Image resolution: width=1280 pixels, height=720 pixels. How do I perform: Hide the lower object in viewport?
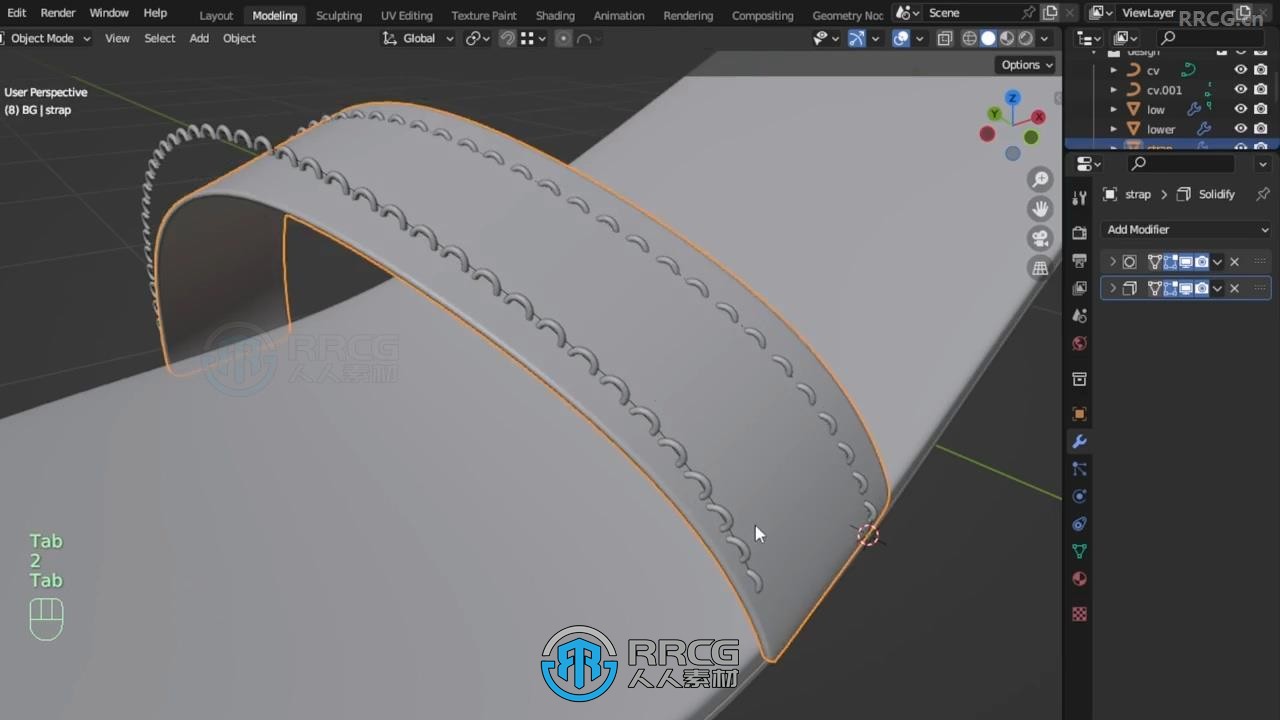(1240, 129)
